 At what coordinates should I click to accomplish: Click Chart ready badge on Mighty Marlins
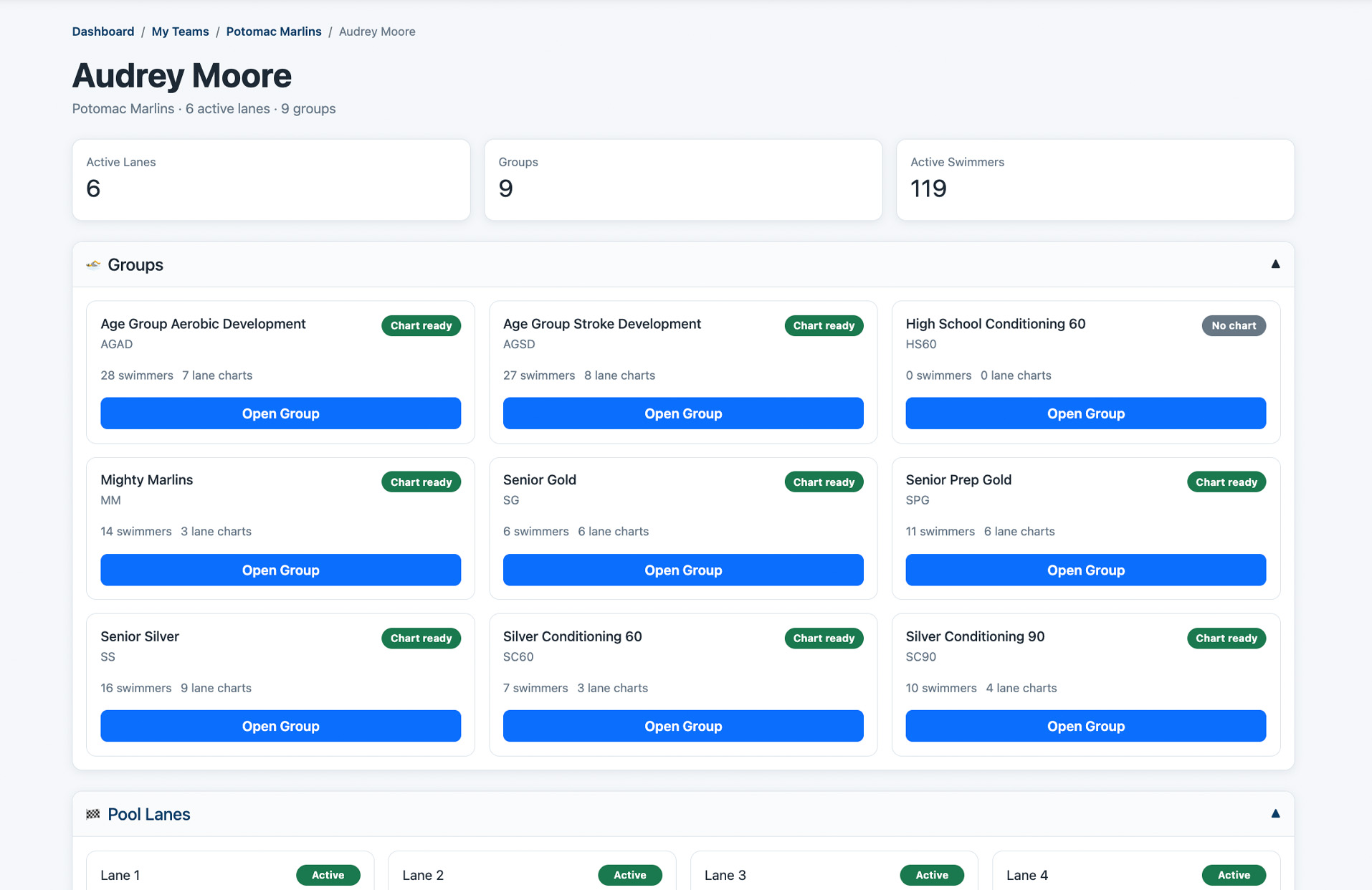[421, 482]
